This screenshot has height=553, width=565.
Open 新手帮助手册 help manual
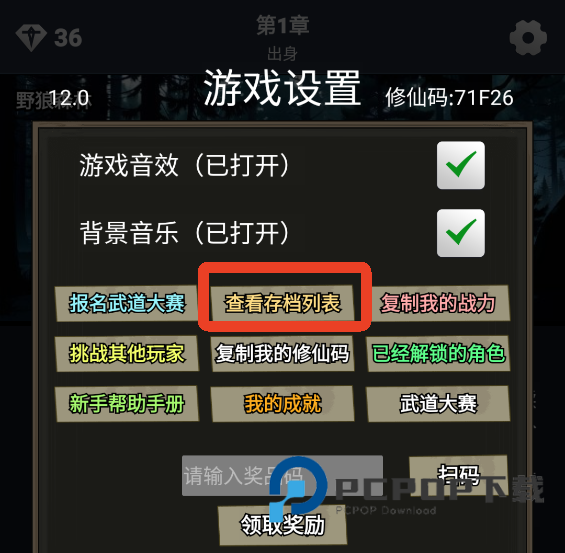[x=126, y=403]
